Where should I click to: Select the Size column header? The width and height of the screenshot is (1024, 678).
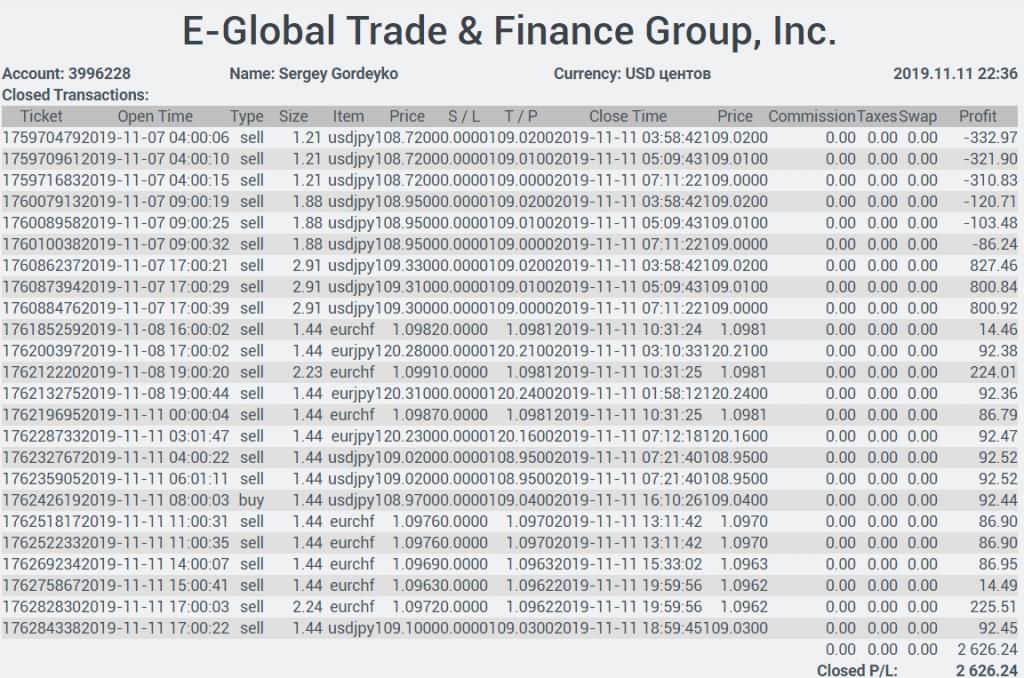[293, 116]
